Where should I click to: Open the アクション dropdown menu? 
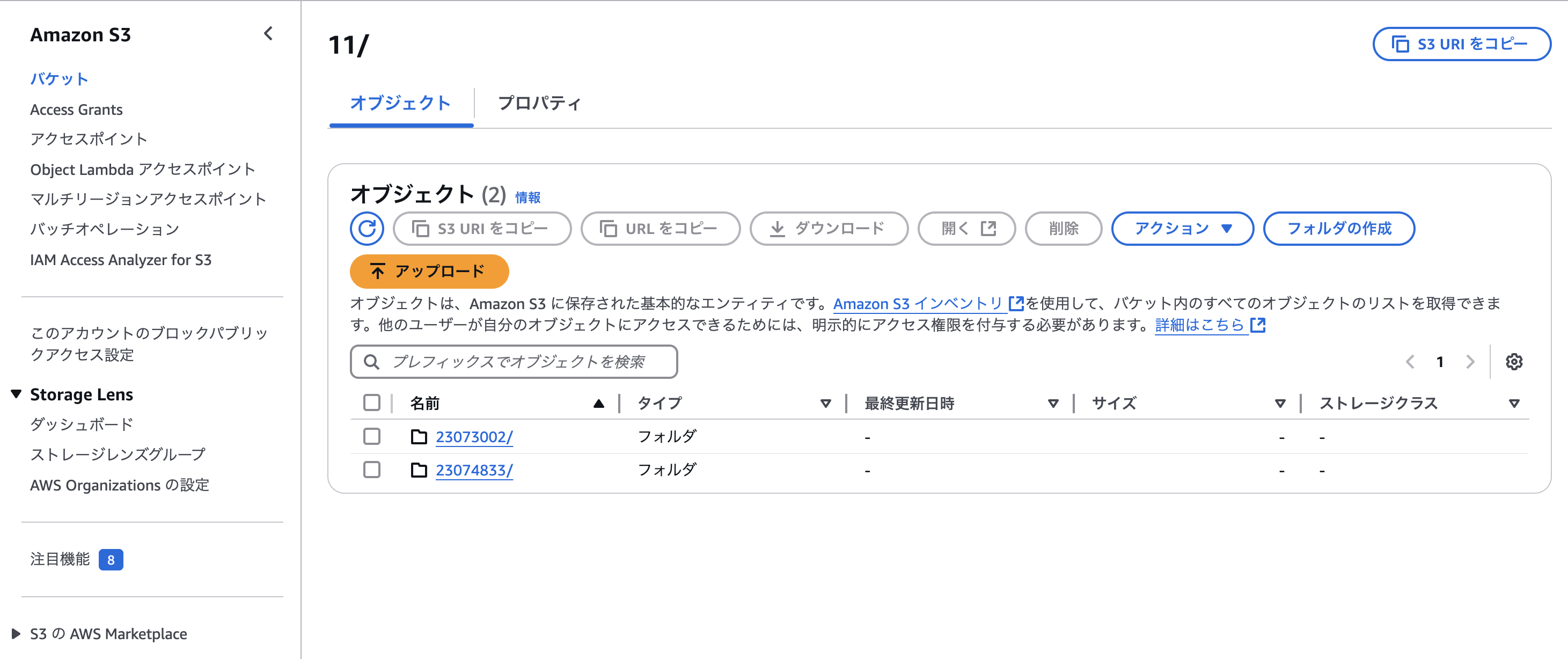(x=1182, y=228)
